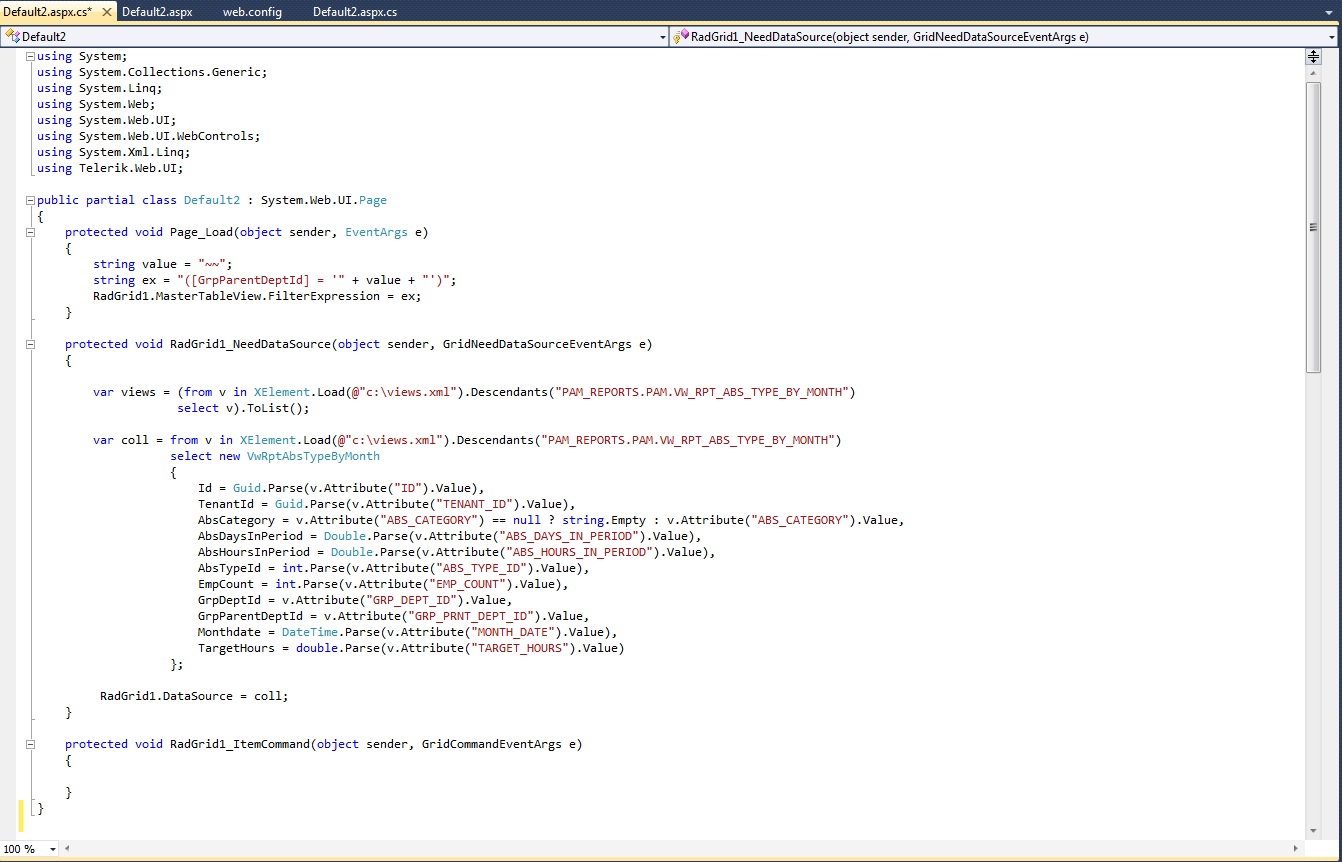Switch to the unmodified Default2.aspx.cs tab

(355, 12)
